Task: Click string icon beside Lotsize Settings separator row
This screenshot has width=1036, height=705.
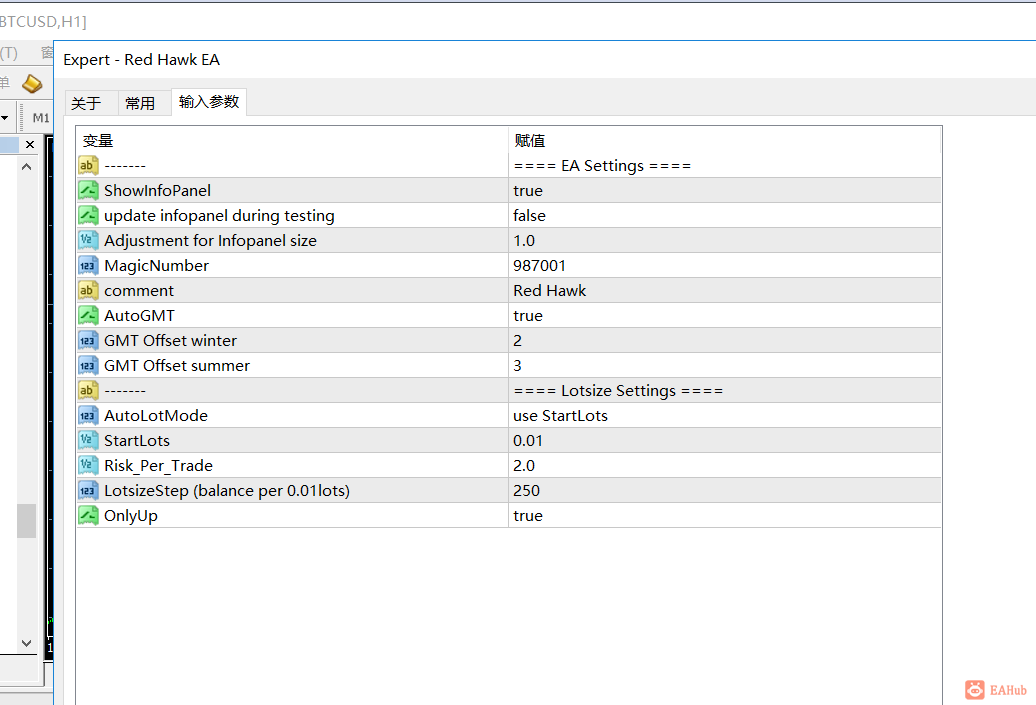Action: (x=88, y=390)
